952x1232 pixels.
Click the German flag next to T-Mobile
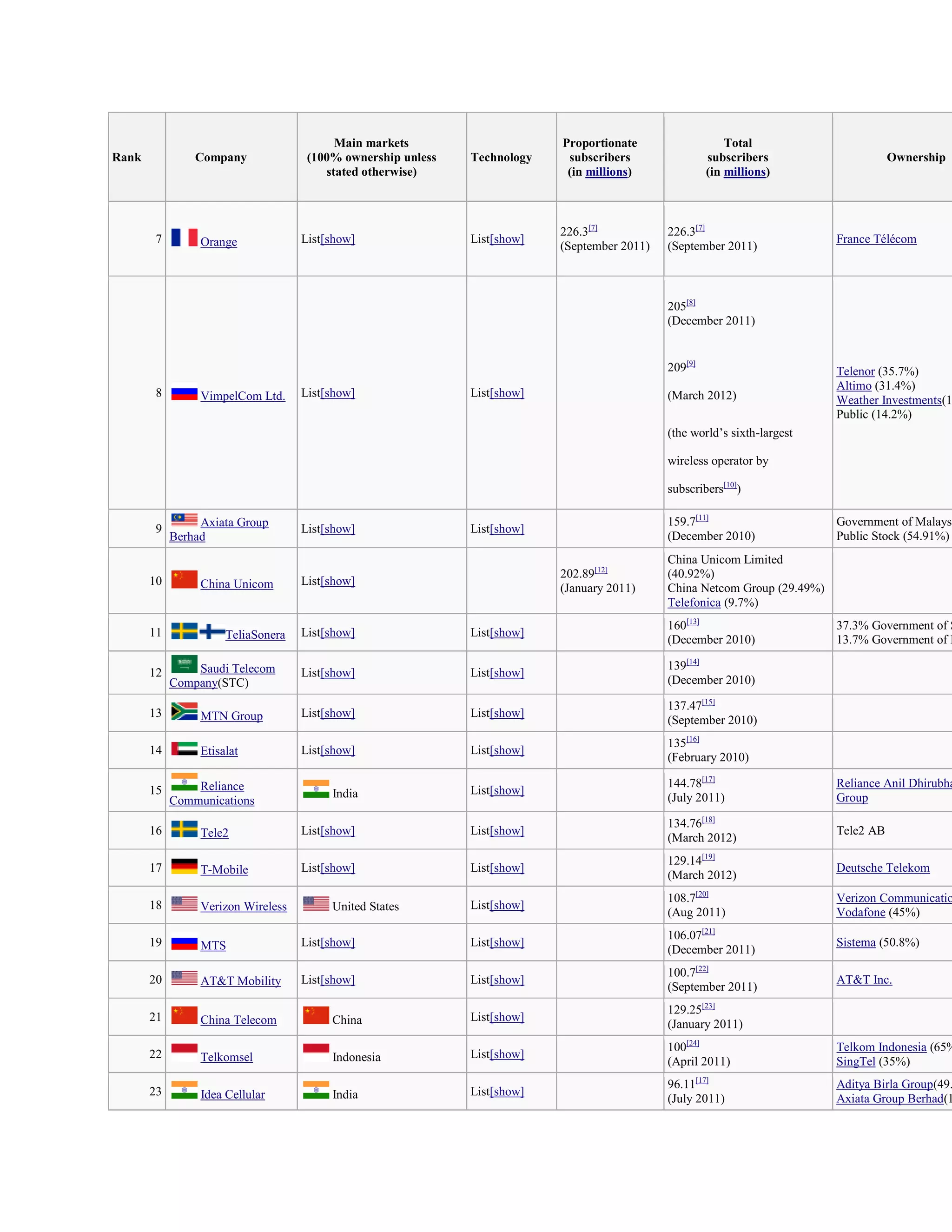pyautogui.click(x=185, y=866)
